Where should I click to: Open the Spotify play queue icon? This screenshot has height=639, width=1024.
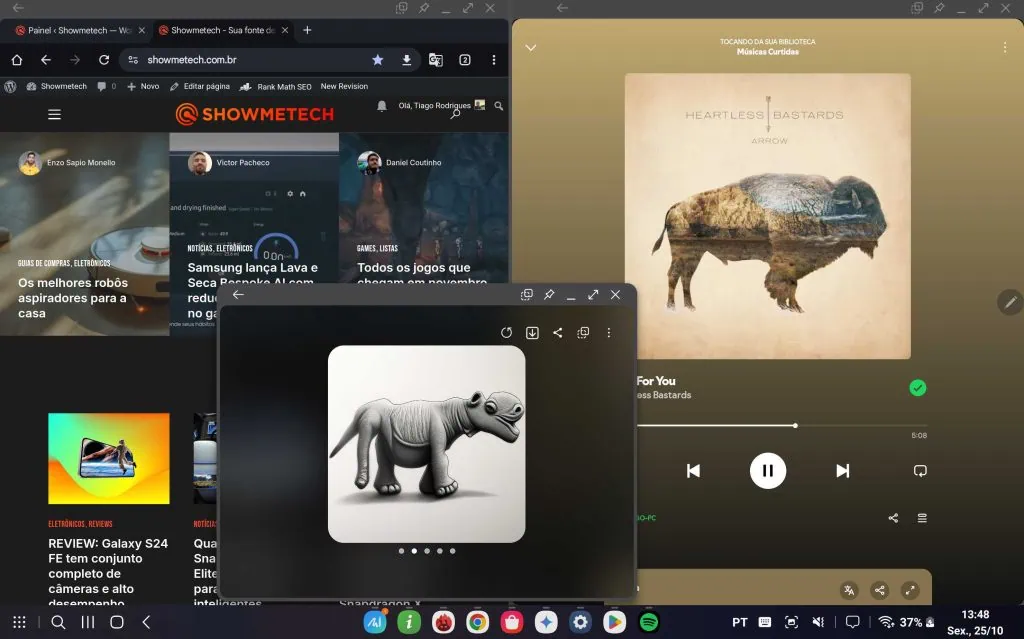(x=922, y=518)
